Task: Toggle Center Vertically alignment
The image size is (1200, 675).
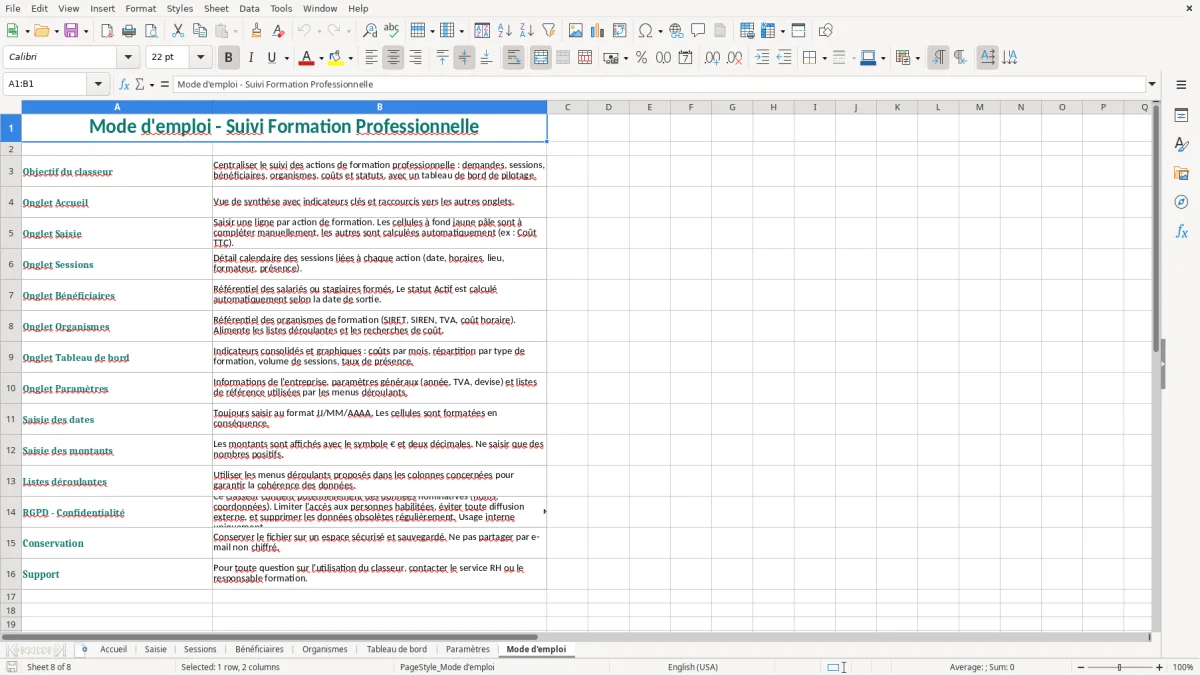Action: click(464, 58)
